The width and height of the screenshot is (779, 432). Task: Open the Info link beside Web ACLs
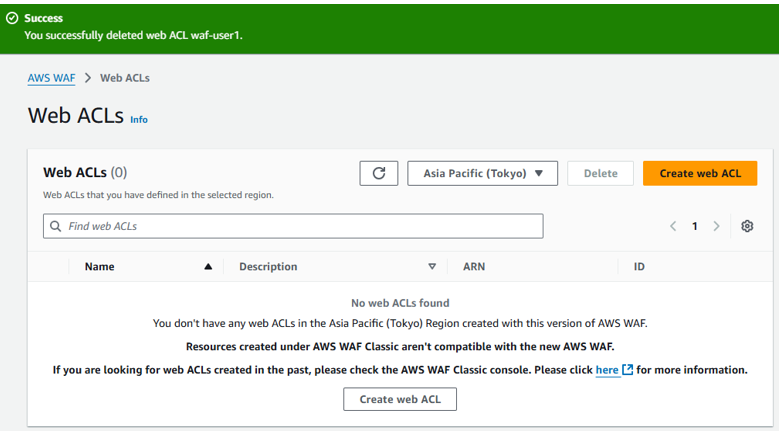(x=139, y=120)
